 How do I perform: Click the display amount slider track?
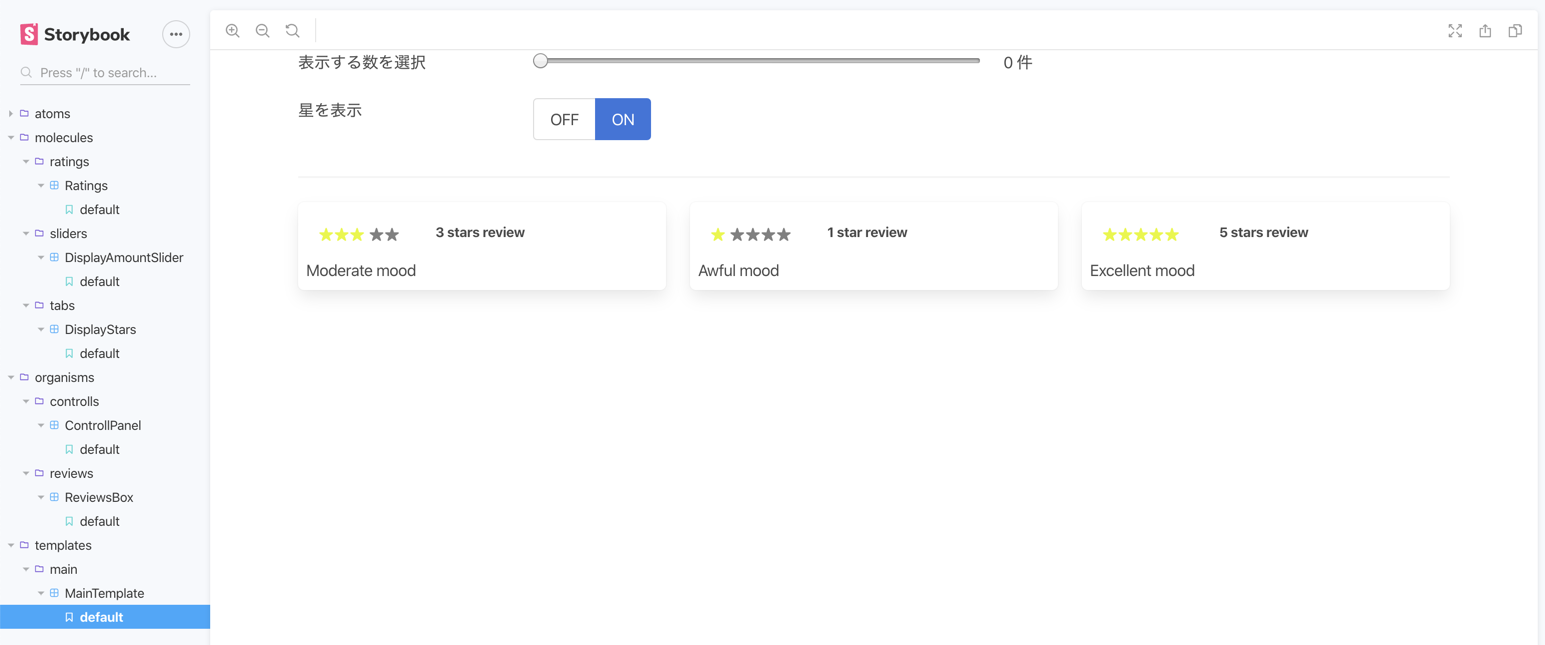coord(757,61)
